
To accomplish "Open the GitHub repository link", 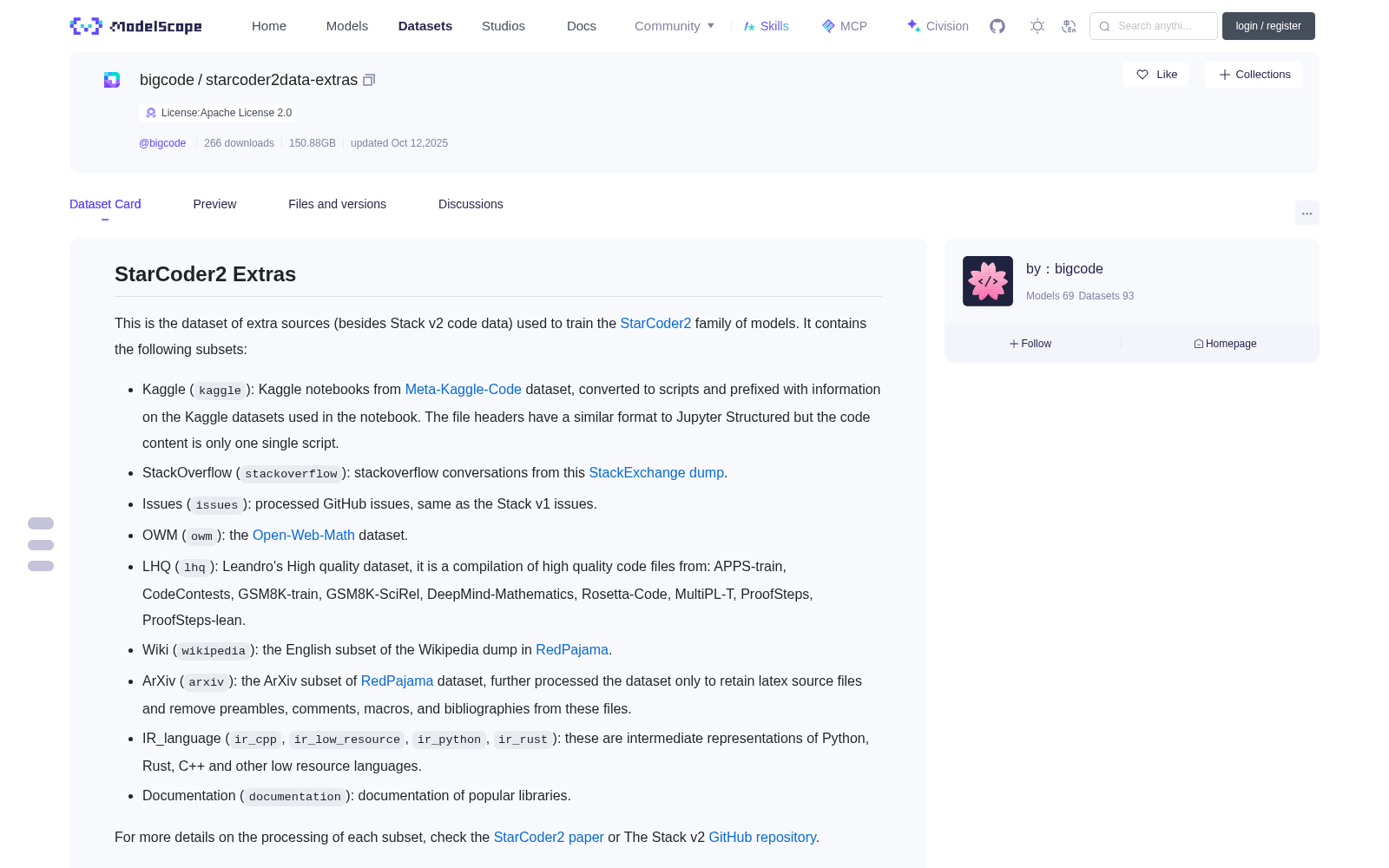I will click(762, 837).
